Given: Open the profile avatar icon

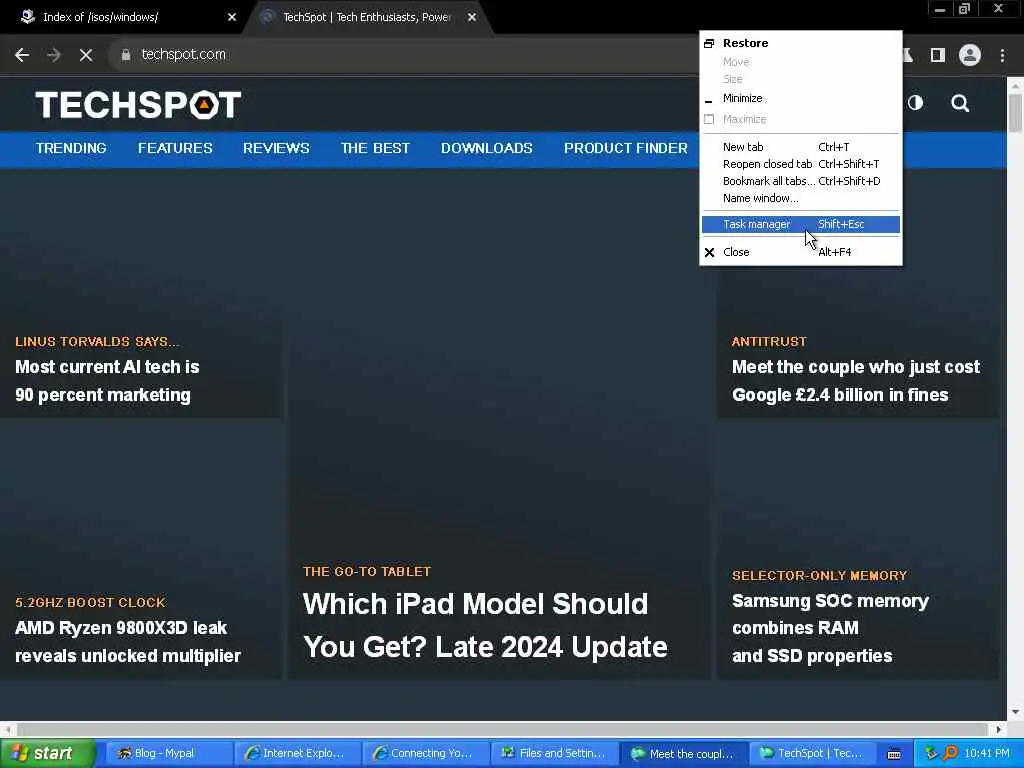Looking at the screenshot, I should click(970, 55).
